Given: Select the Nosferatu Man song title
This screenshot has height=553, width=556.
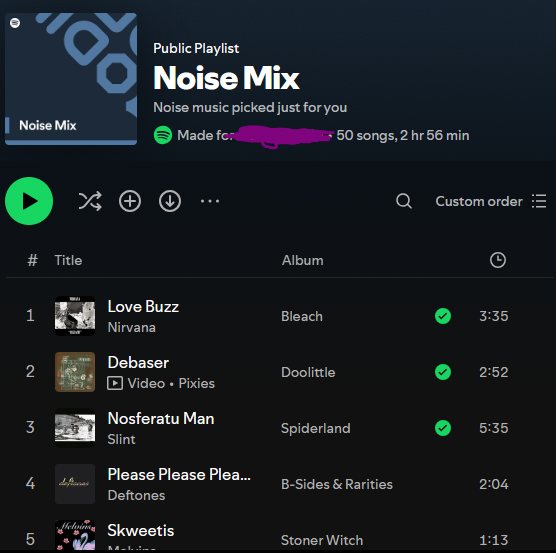Looking at the screenshot, I should click(161, 419).
